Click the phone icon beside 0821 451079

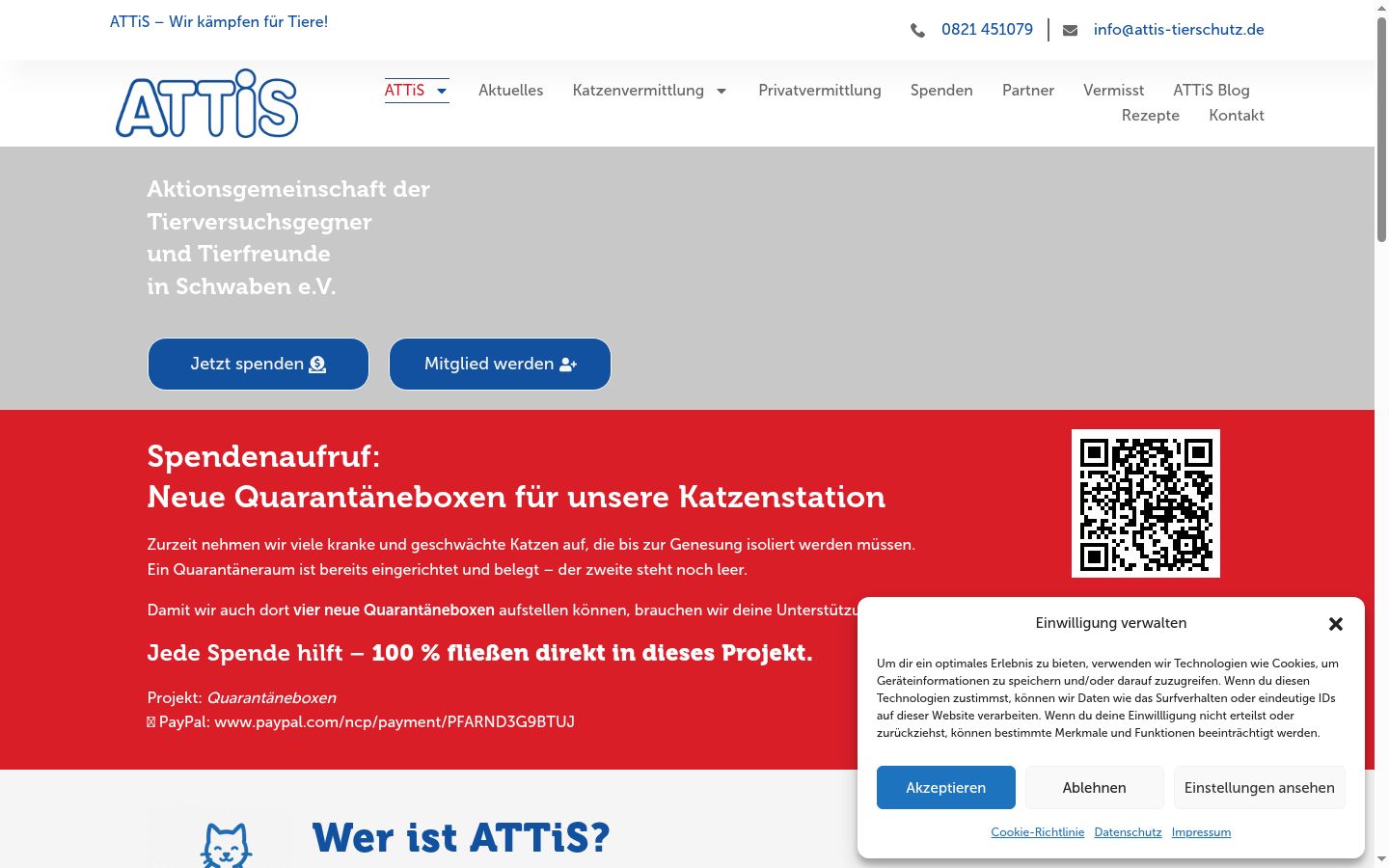[x=917, y=30]
